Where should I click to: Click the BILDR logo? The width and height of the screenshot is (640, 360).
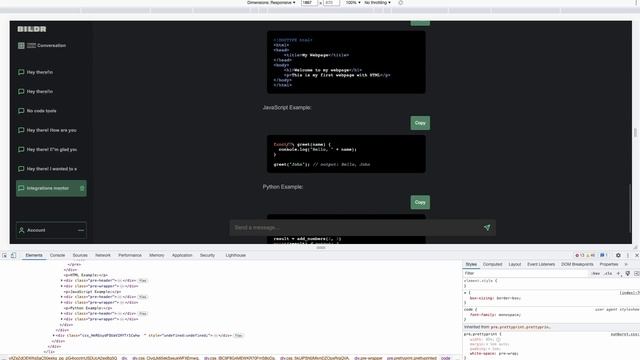(32, 29)
